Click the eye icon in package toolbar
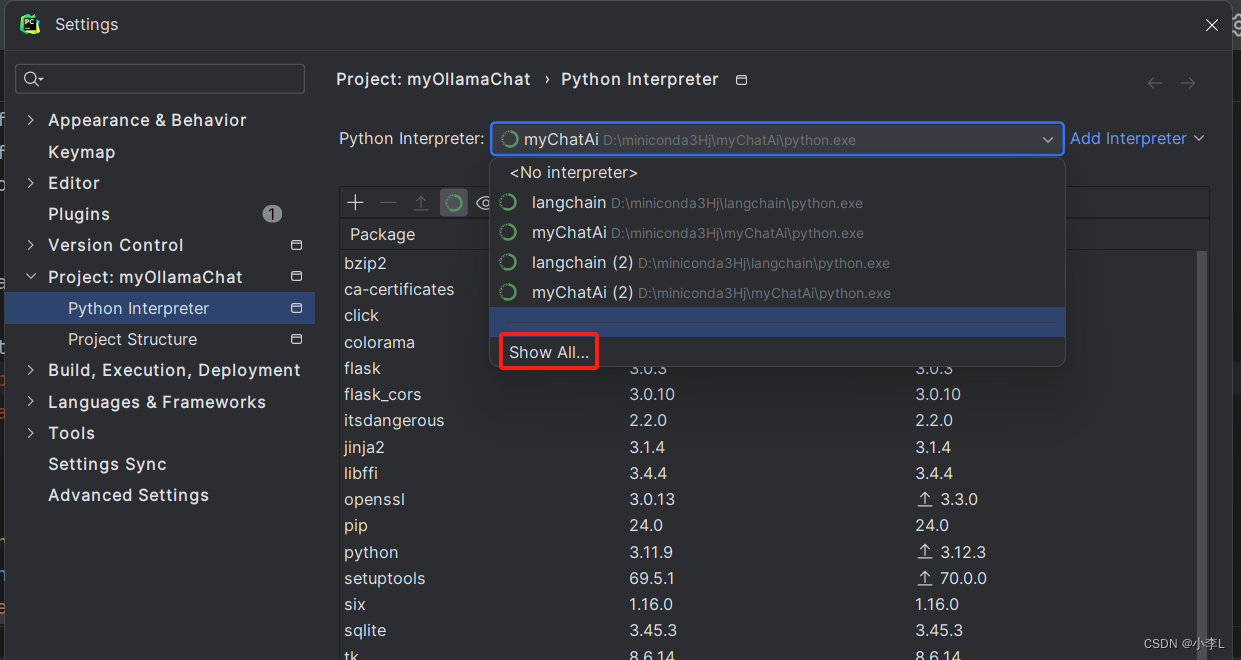 (x=485, y=202)
